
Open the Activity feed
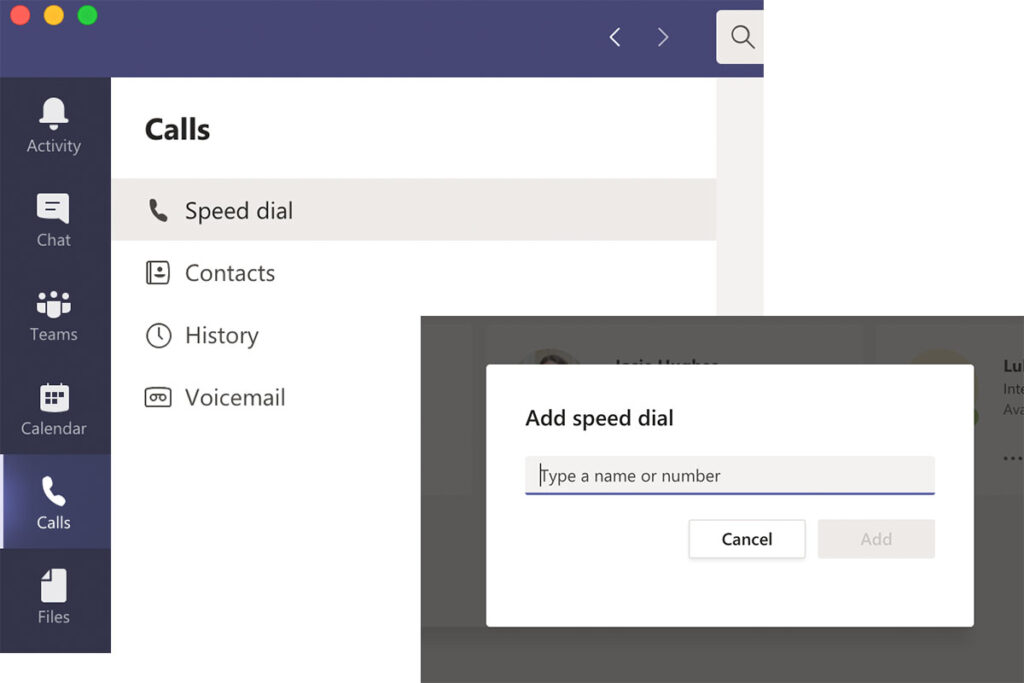click(x=54, y=122)
